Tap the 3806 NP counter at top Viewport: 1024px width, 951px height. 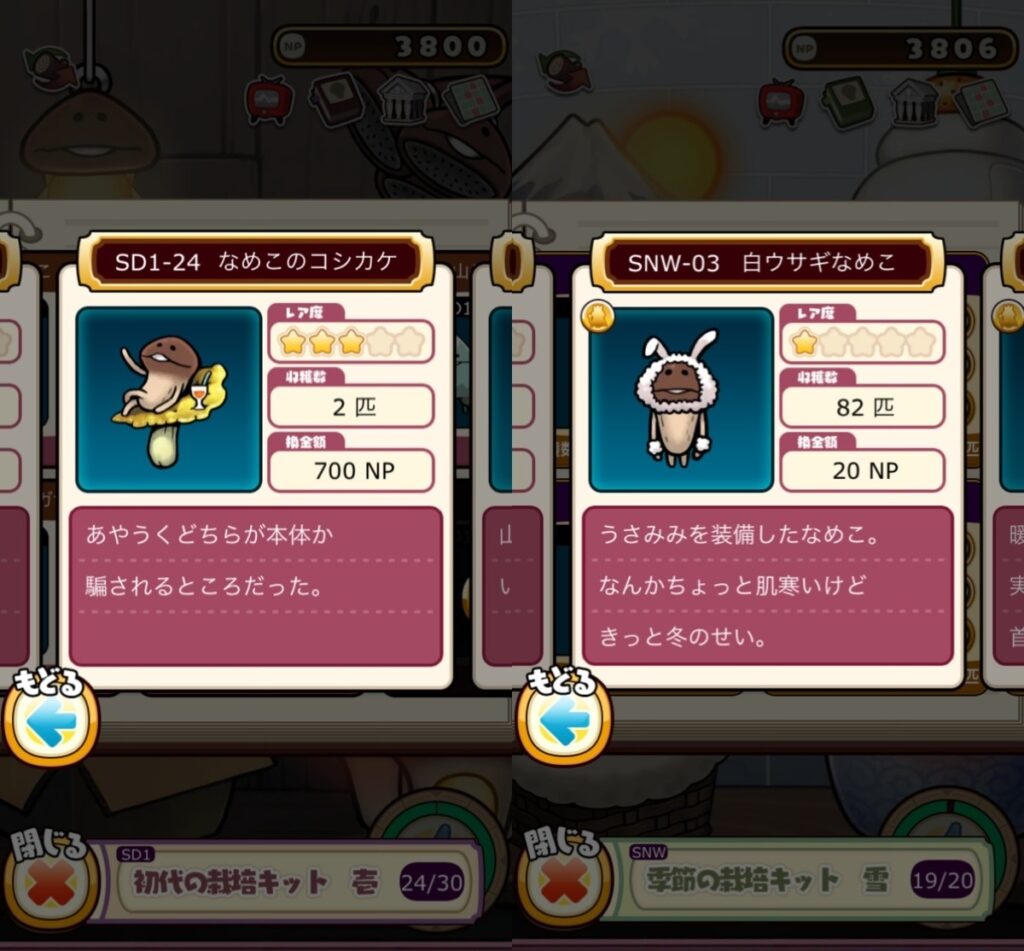tap(901, 48)
